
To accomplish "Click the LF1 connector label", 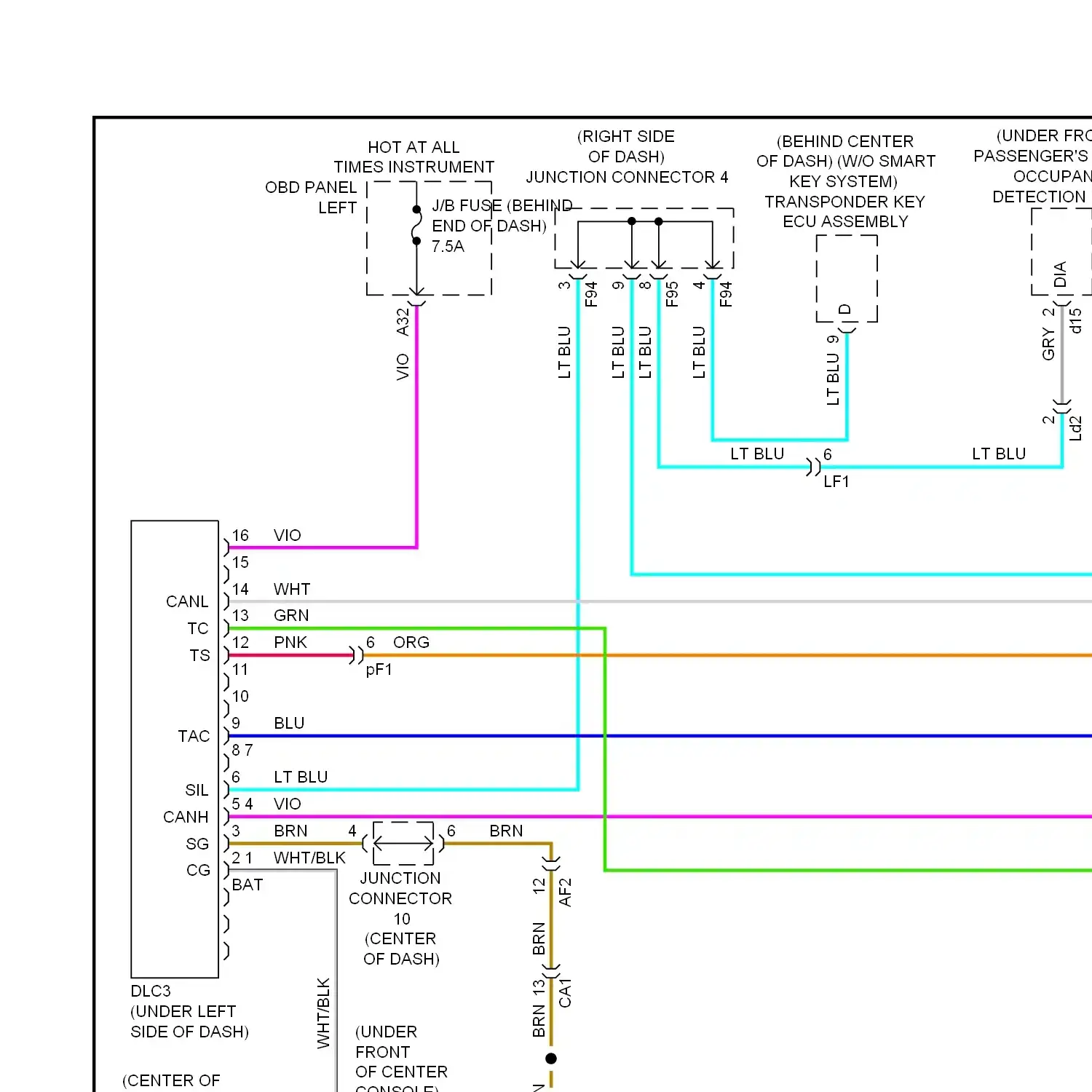I will coord(836,482).
